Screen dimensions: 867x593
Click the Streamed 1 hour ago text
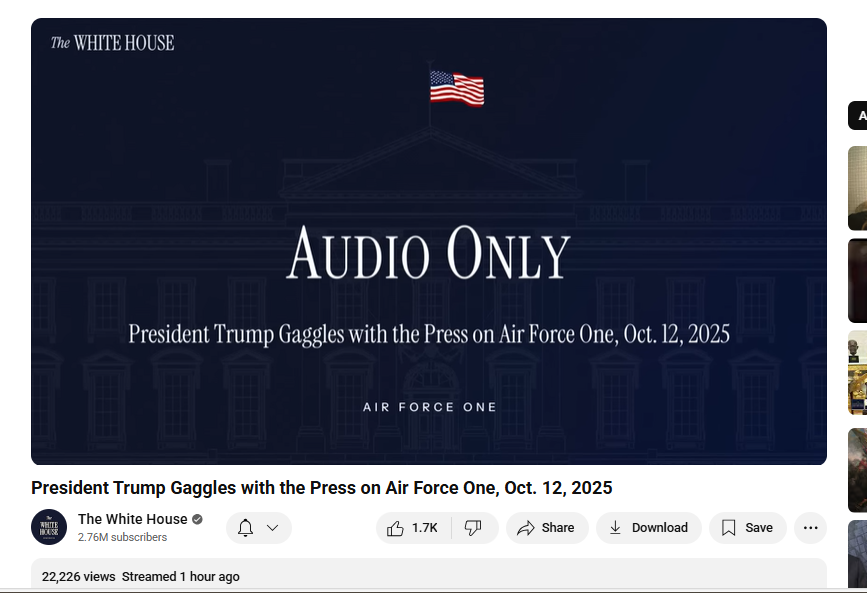[x=181, y=576]
